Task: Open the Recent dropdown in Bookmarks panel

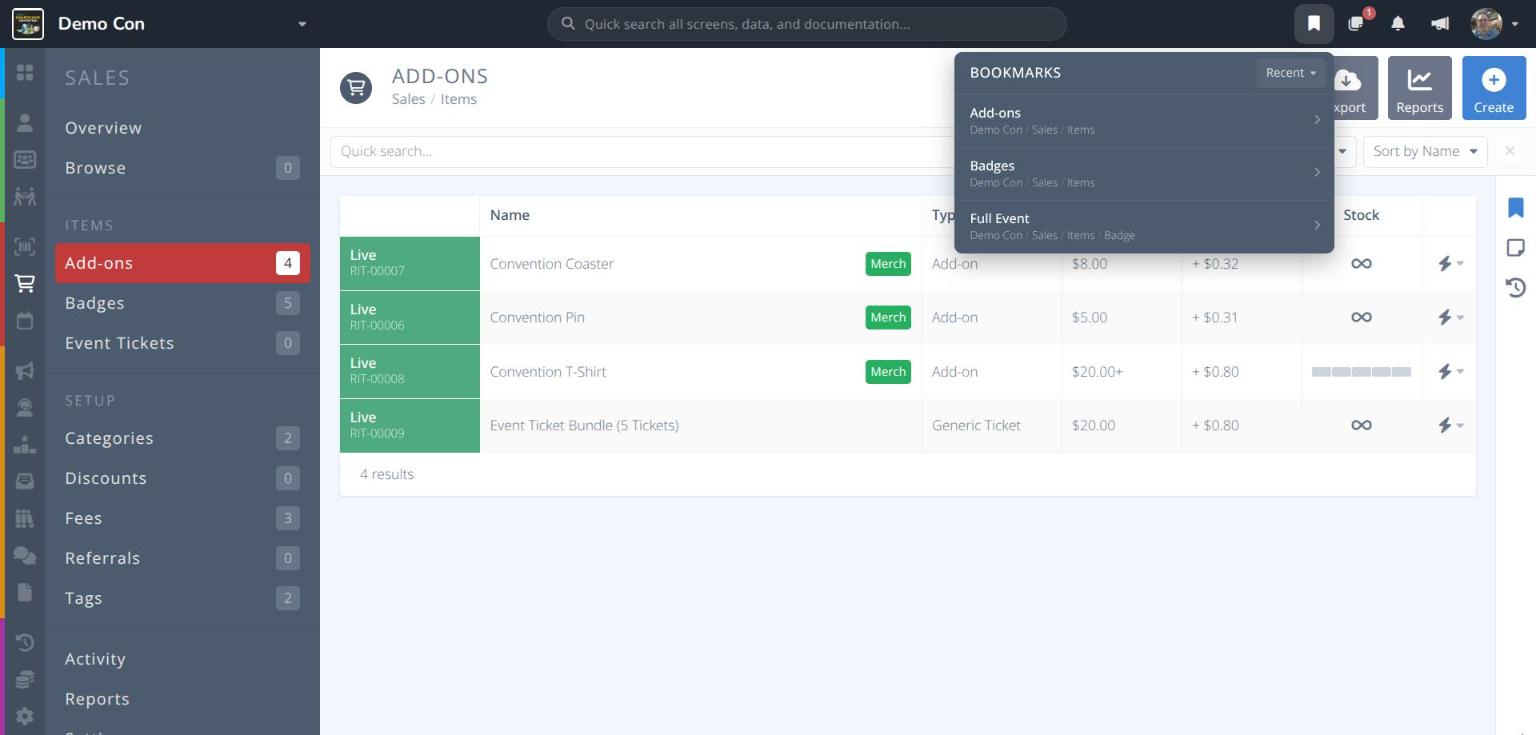Action: coord(1290,73)
